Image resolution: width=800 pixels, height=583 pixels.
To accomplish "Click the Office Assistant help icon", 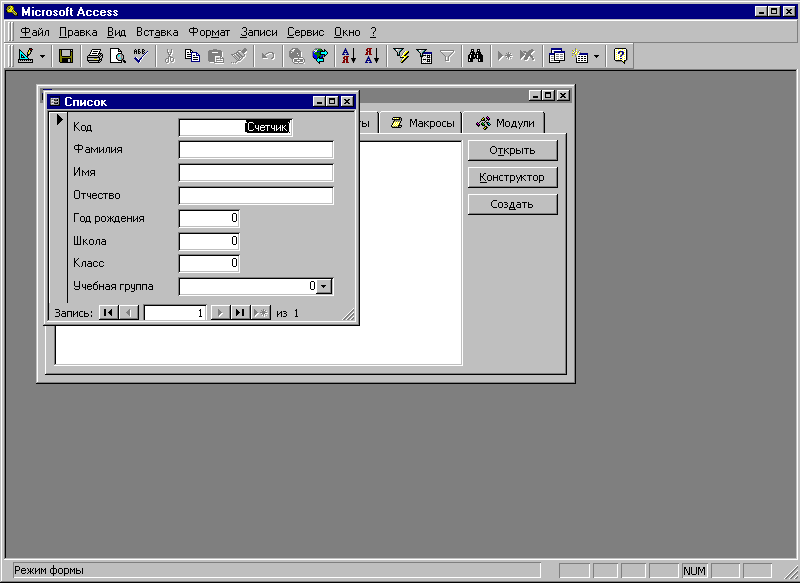I will (x=620, y=56).
